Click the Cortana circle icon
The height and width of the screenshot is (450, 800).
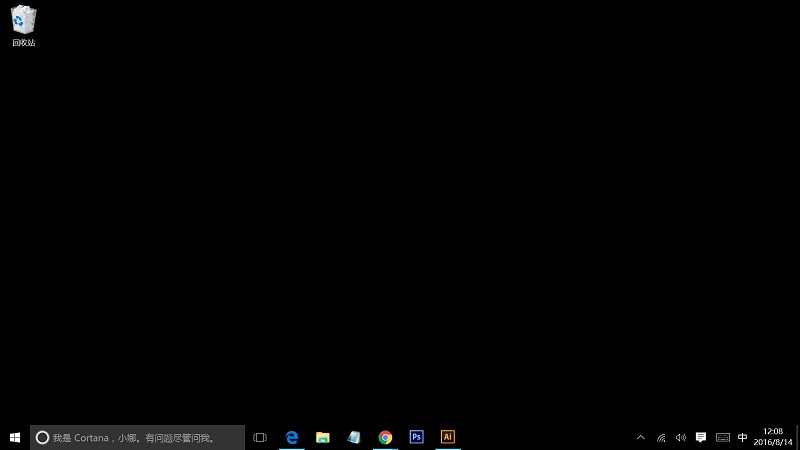point(42,437)
